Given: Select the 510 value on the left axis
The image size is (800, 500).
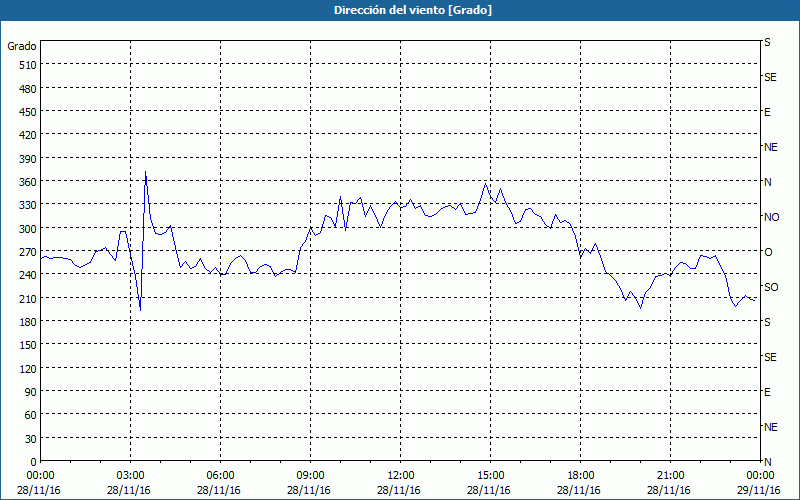Looking at the screenshot, I should pos(28,65).
